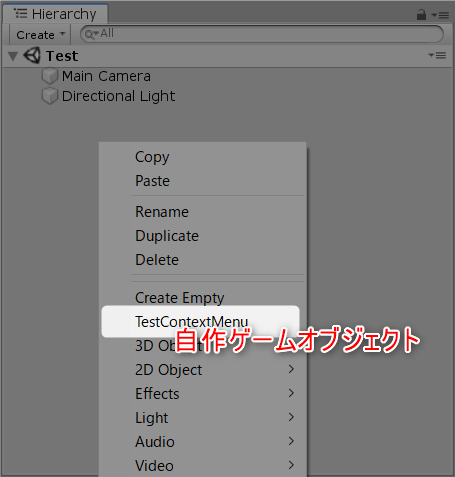The width and height of the screenshot is (455, 477).
Task: Choose Paste from the context menu
Action: pyautogui.click(x=202, y=181)
